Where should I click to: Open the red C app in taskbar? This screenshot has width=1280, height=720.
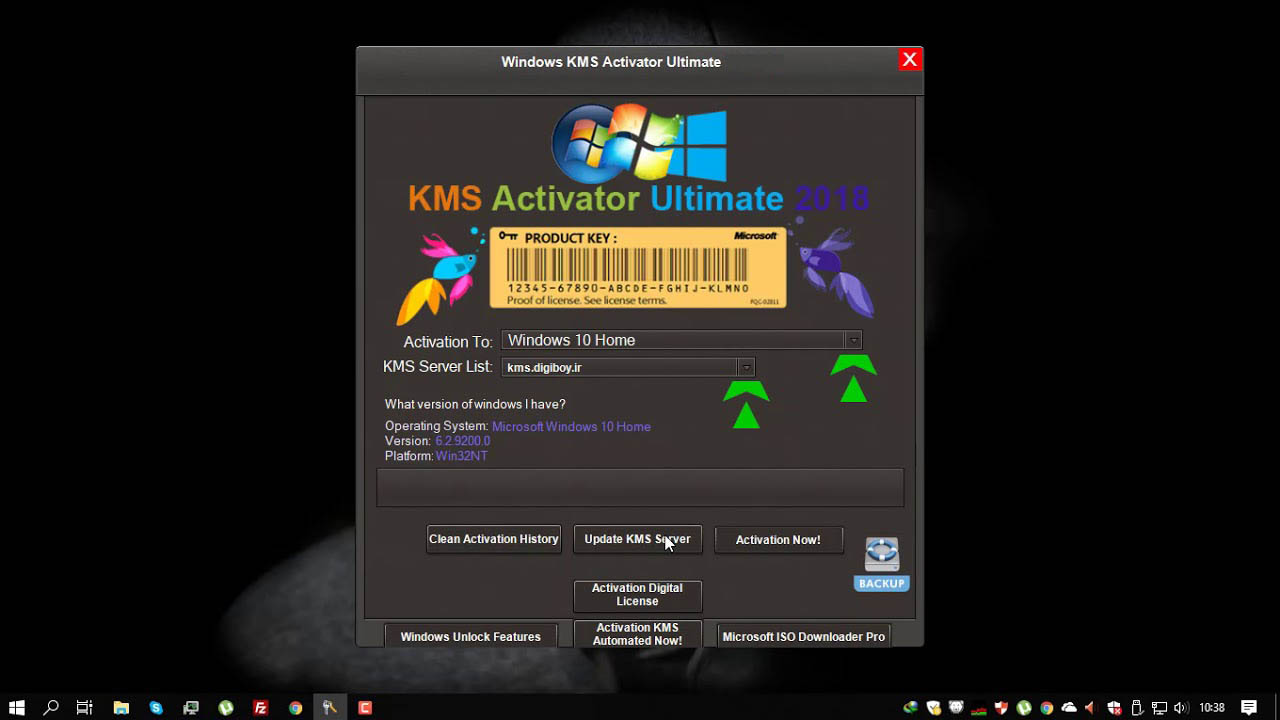365,707
